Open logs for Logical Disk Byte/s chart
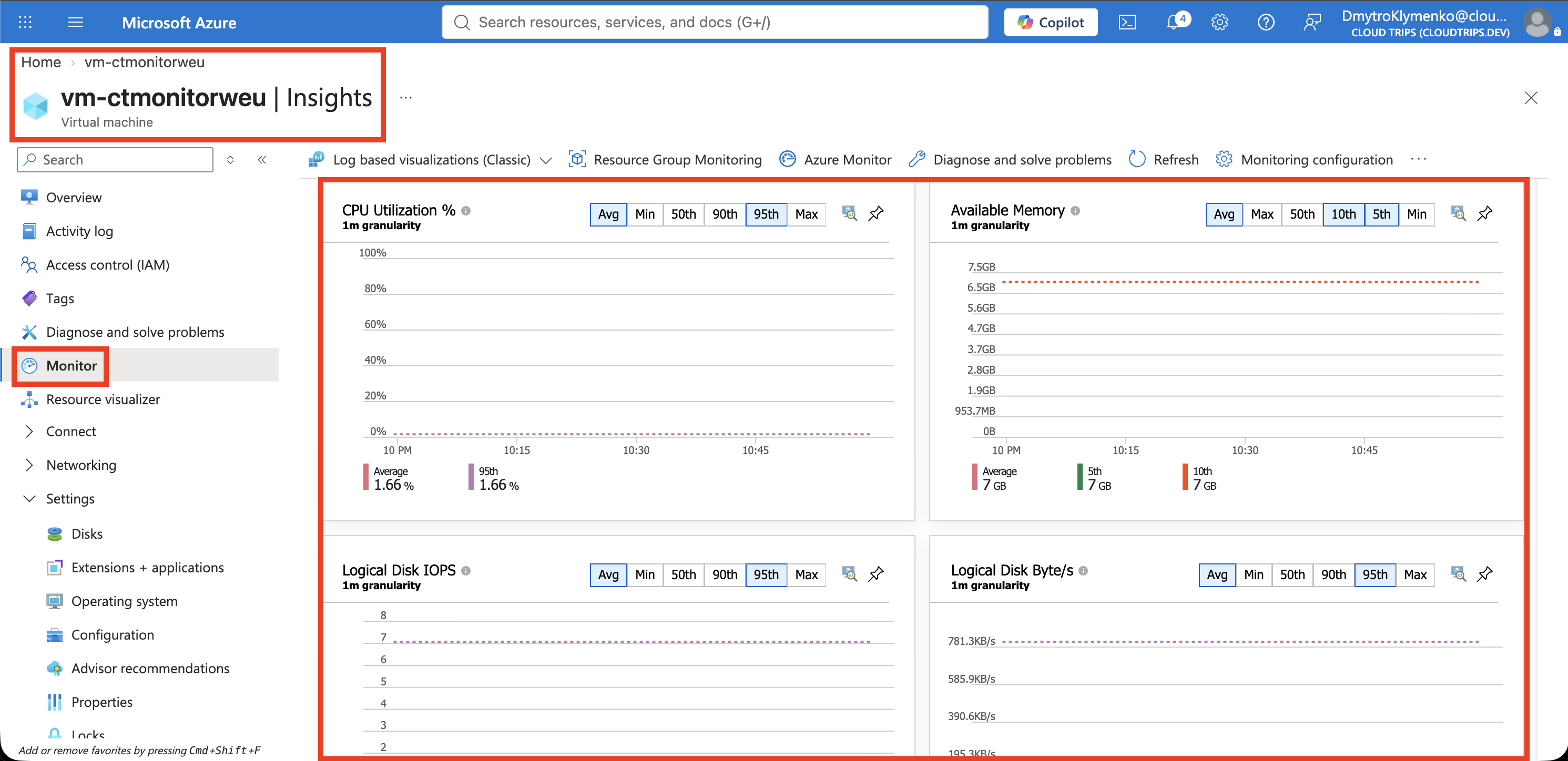 (1458, 573)
